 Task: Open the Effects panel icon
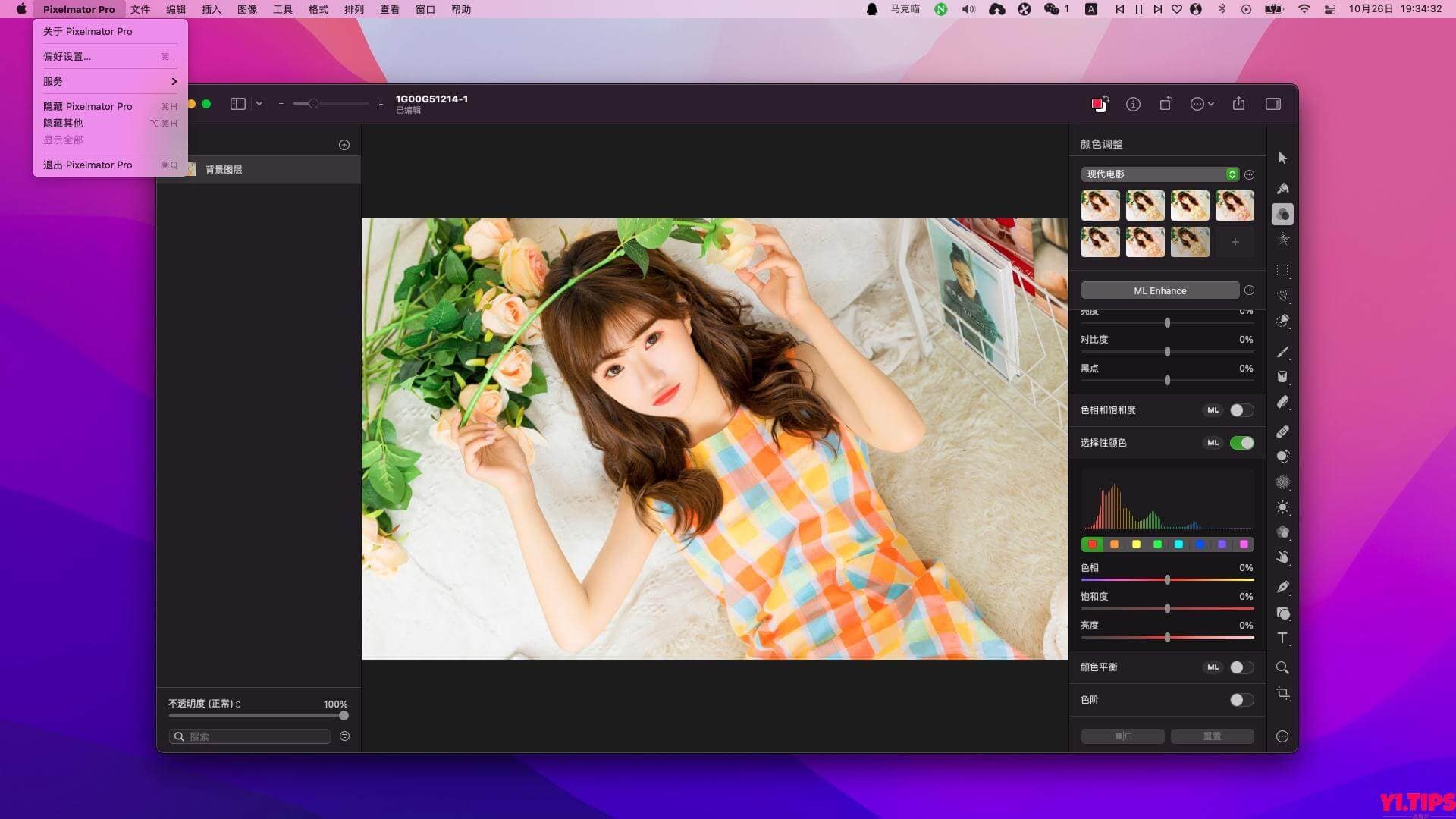point(1283,237)
